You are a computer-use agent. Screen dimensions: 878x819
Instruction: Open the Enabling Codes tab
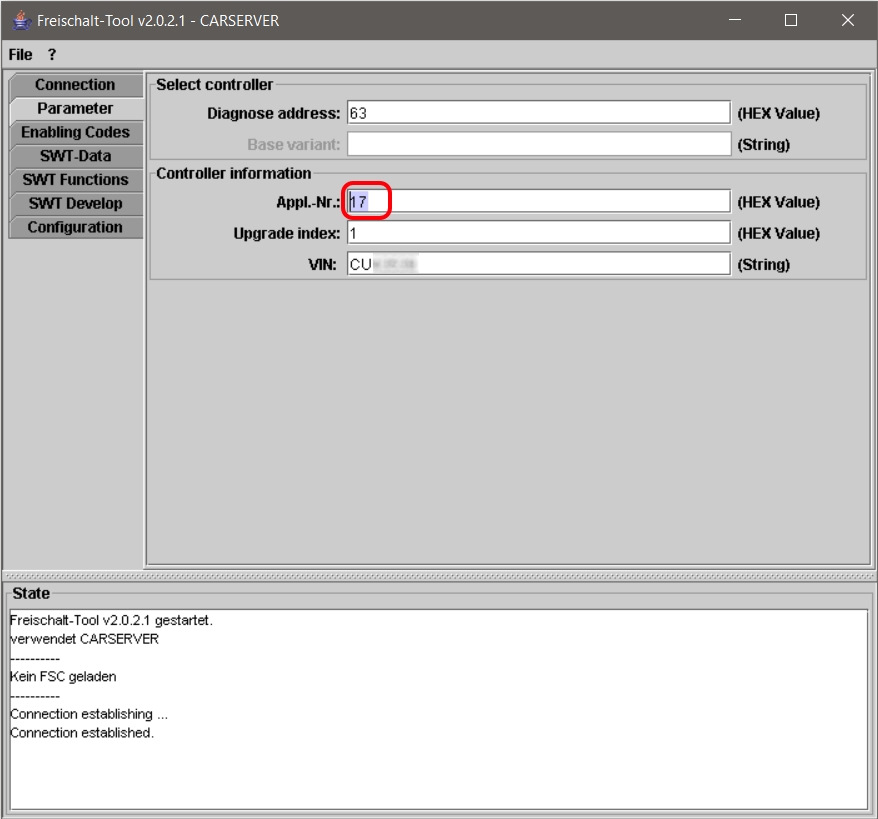click(76, 132)
